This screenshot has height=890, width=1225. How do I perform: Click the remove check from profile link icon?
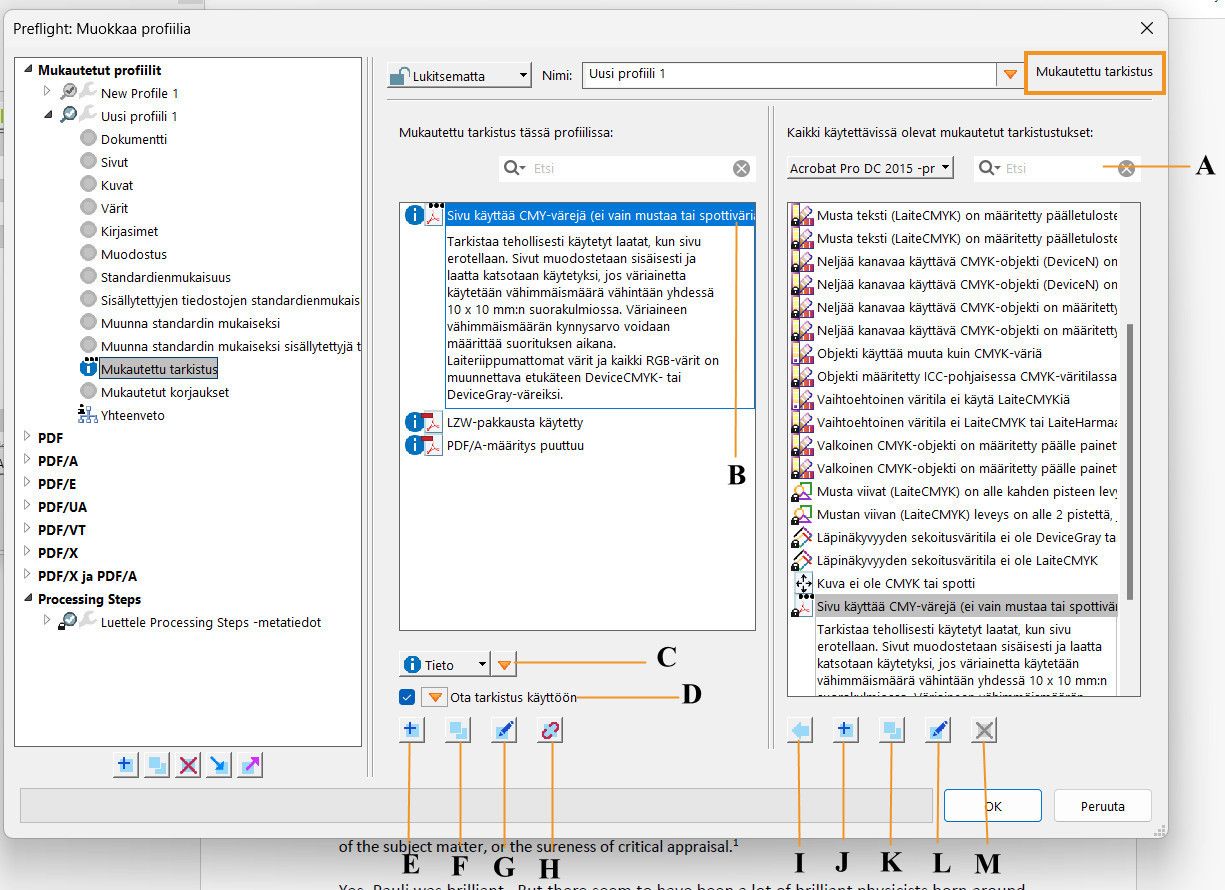(551, 731)
